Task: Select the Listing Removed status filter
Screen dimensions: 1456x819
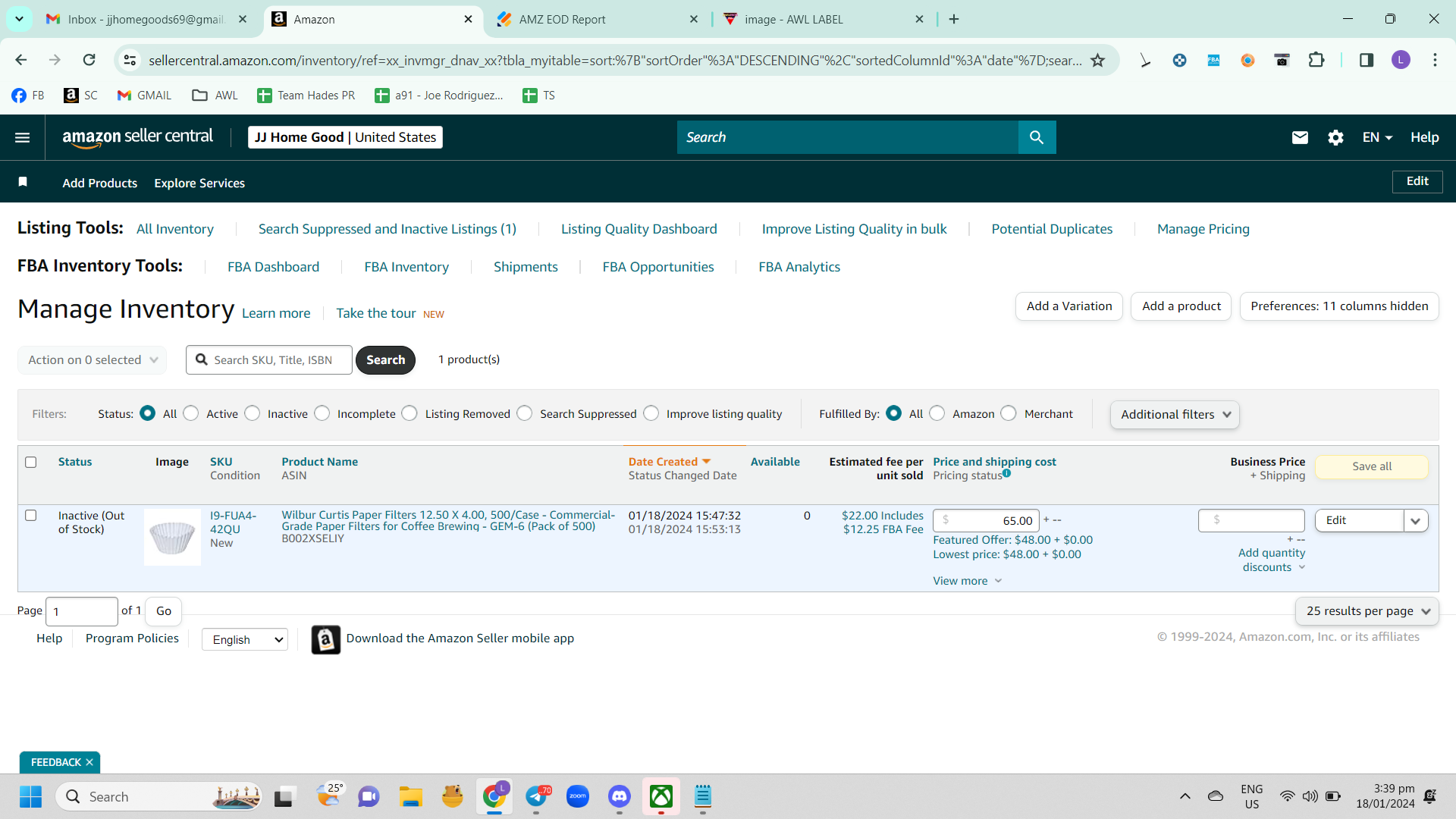Action: click(409, 413)
